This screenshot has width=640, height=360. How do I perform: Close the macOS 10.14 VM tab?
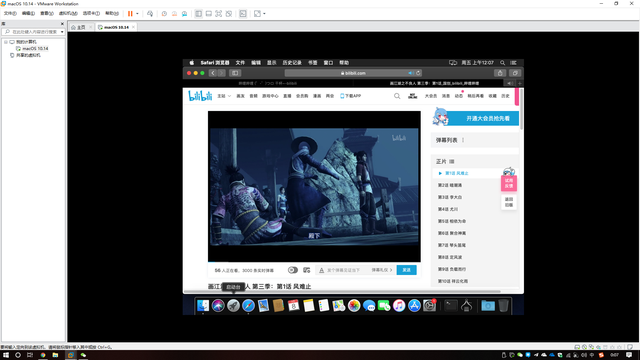point(133,27)
